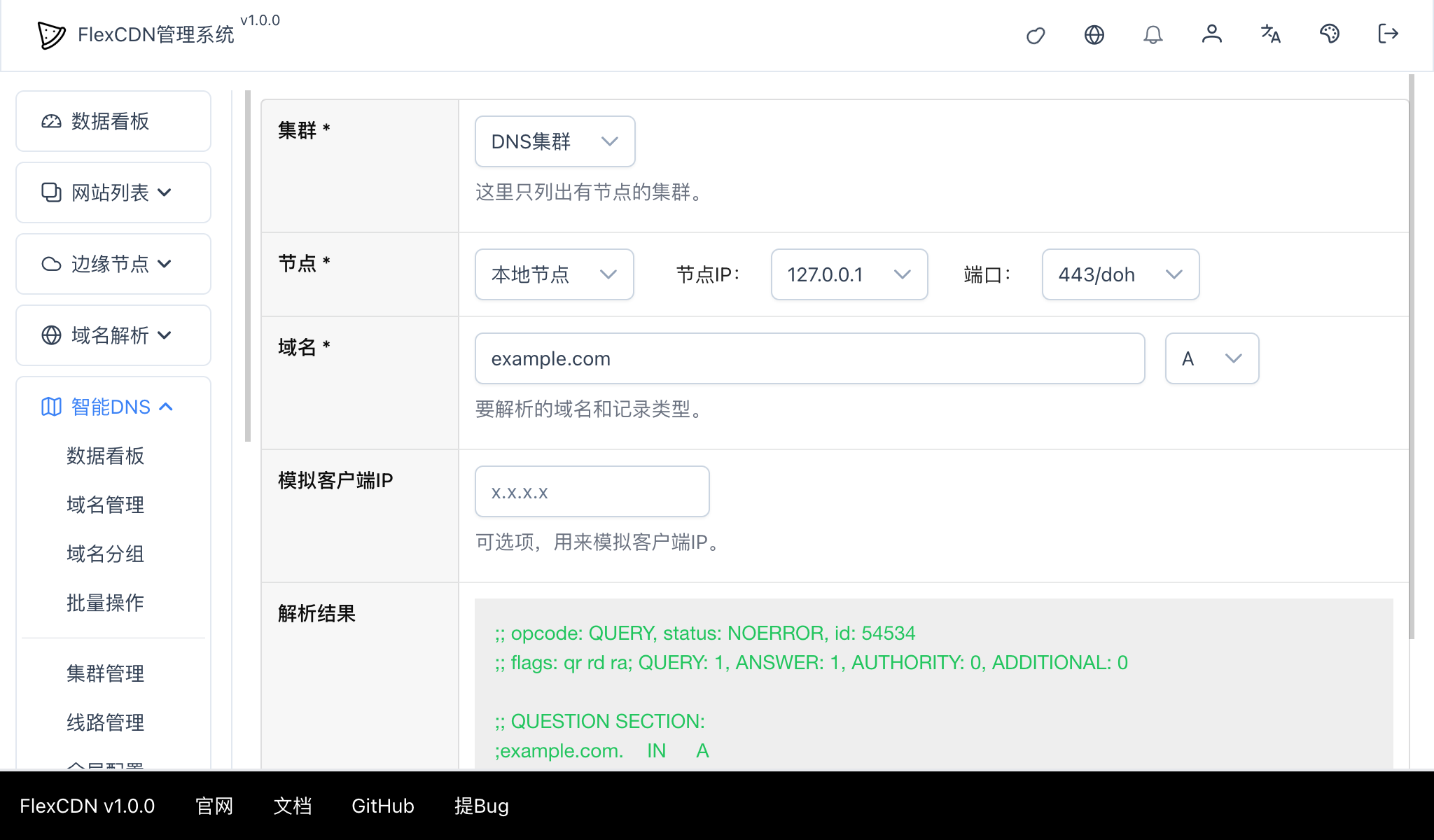Click the 模拟客户端IP input field
The width and height of the screenshot is (1434, 840).
[592, 491]
